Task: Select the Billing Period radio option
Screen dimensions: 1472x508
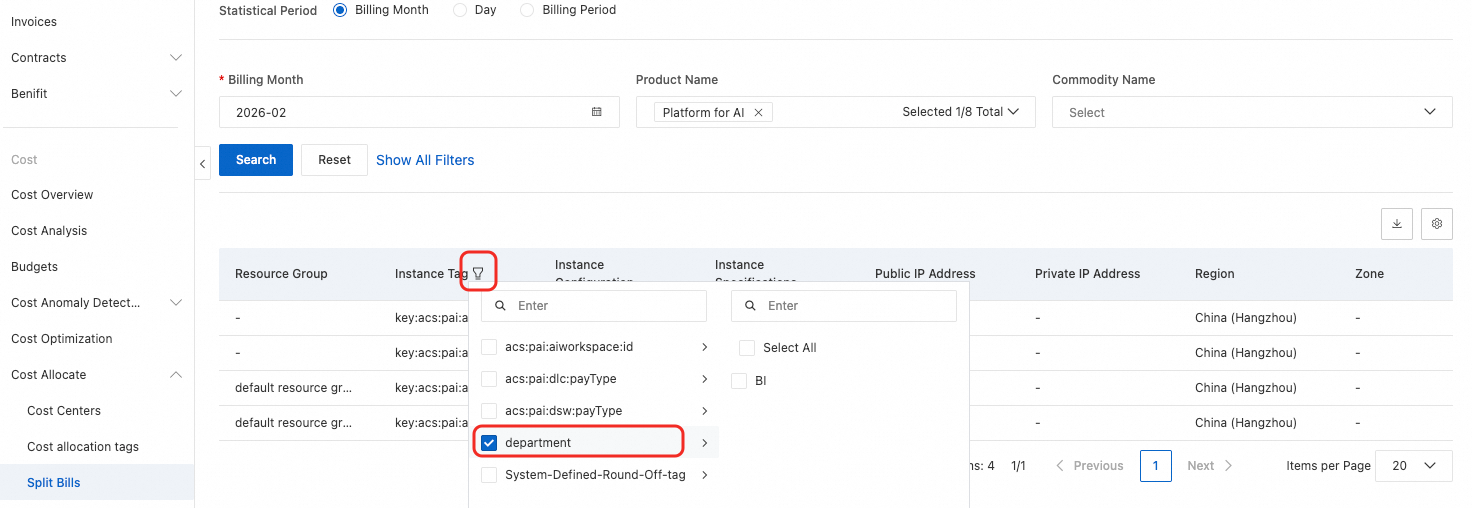Action: (527, 10)
